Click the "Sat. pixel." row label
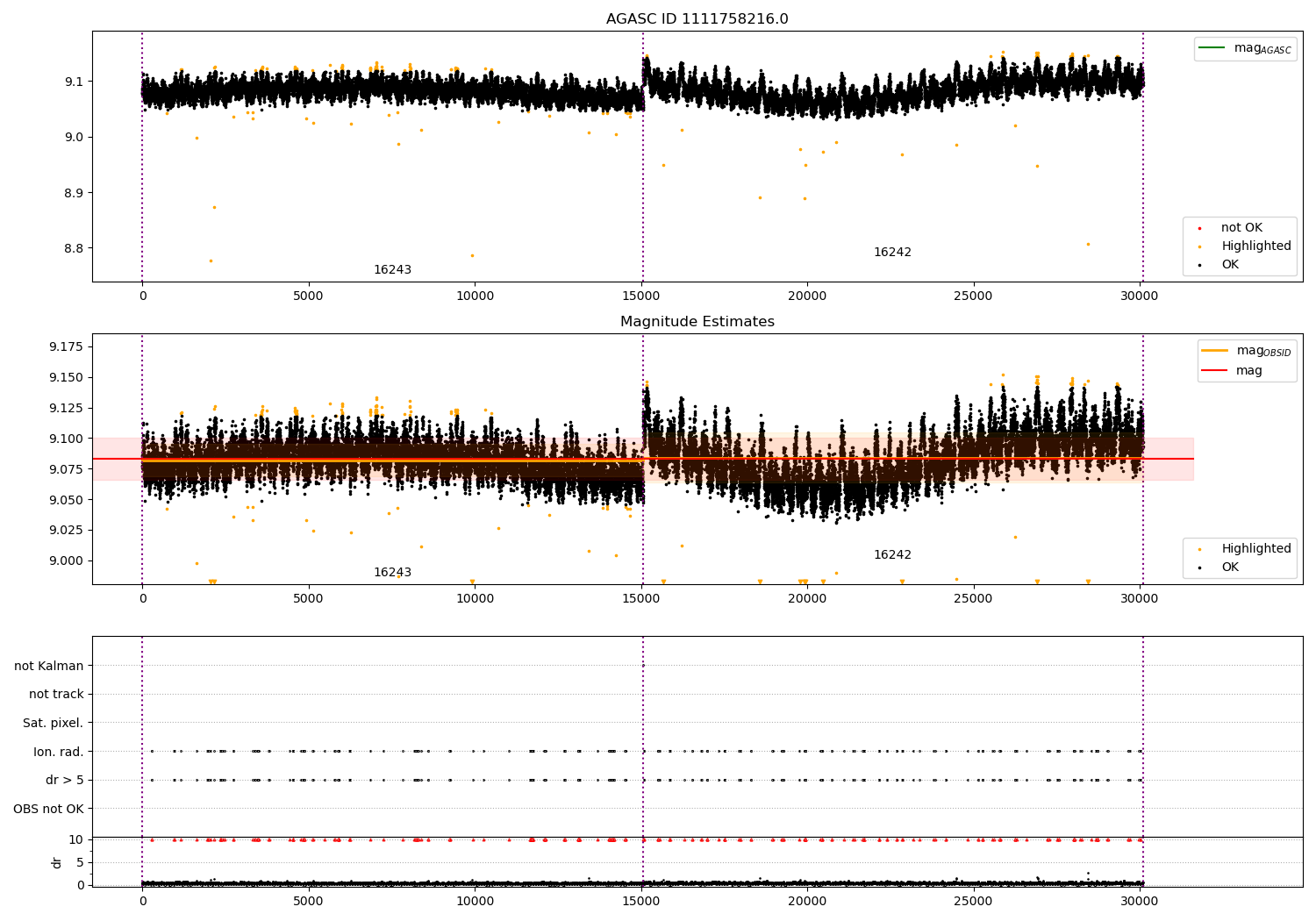Screen dimensions: 1316x921 pyautogui.click(x=54, y=723)
